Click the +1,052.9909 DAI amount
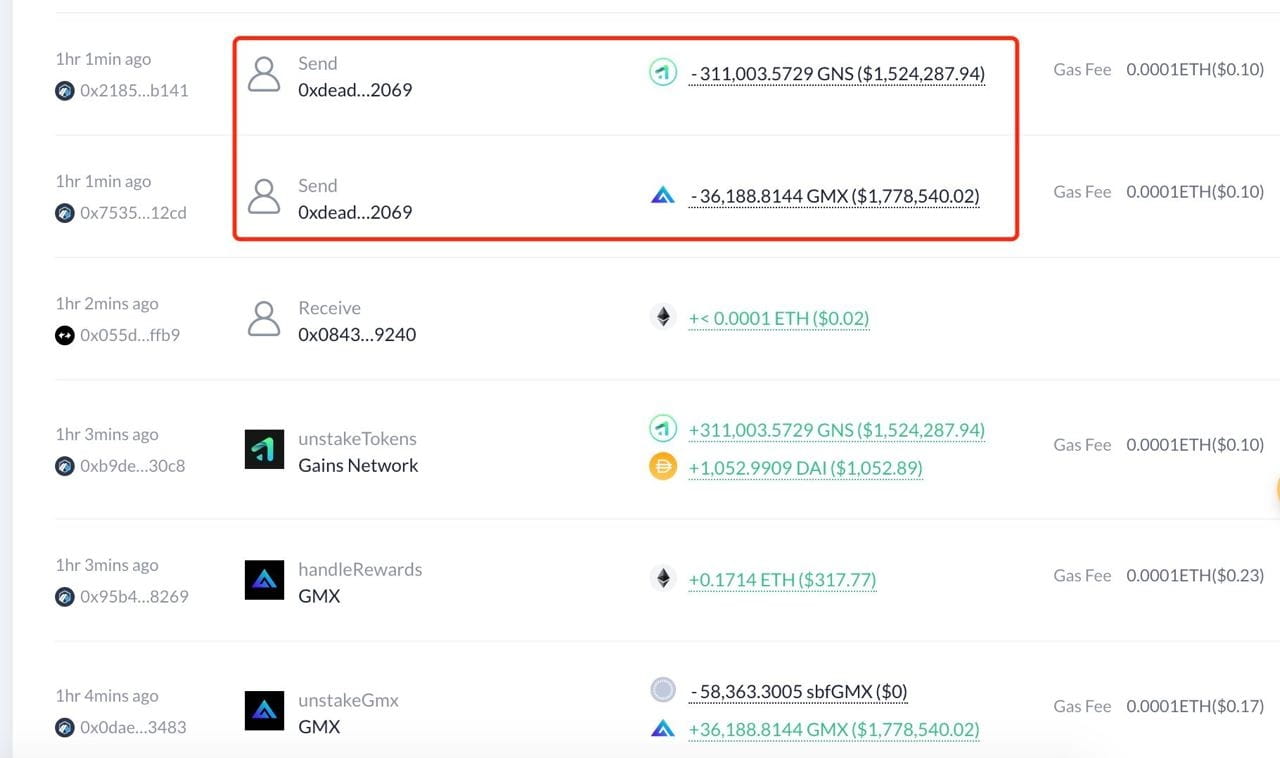Screen dimensions: 1280x758 806,468
